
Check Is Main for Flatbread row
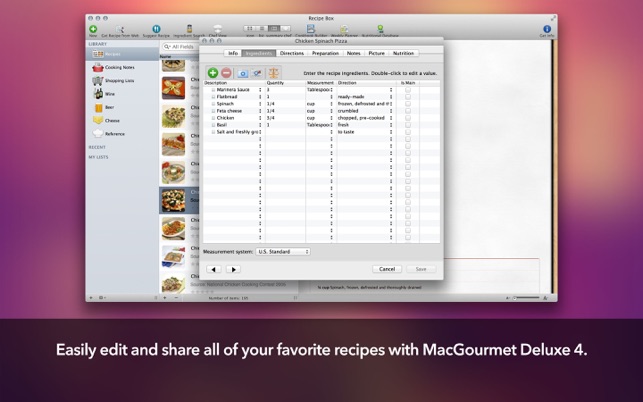point(408,97)
